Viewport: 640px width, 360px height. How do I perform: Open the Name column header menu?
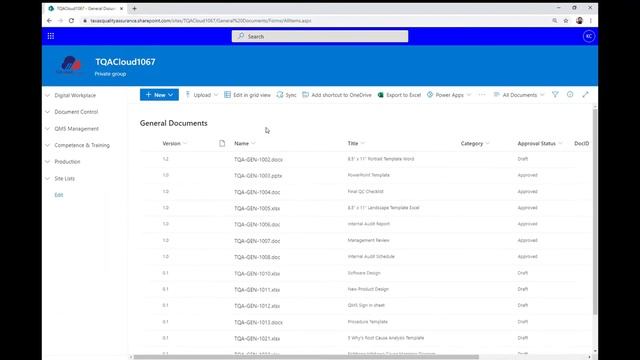pyautogui.click(x=245, y=143)
